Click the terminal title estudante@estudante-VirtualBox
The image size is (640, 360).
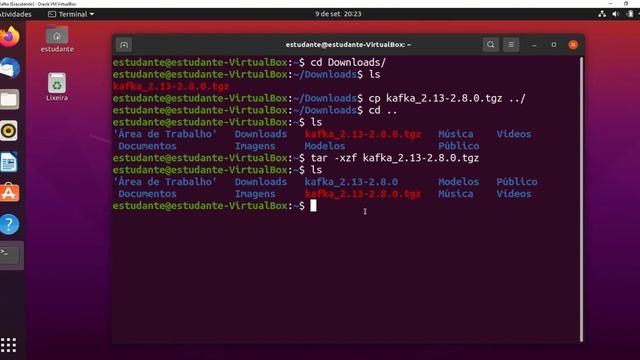click(x=348, y=44)
